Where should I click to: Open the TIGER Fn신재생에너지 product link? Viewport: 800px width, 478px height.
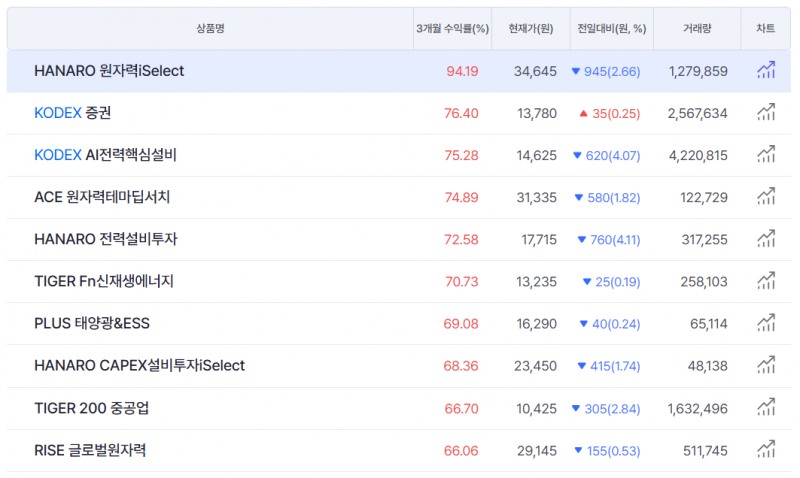tap(104, 281)
